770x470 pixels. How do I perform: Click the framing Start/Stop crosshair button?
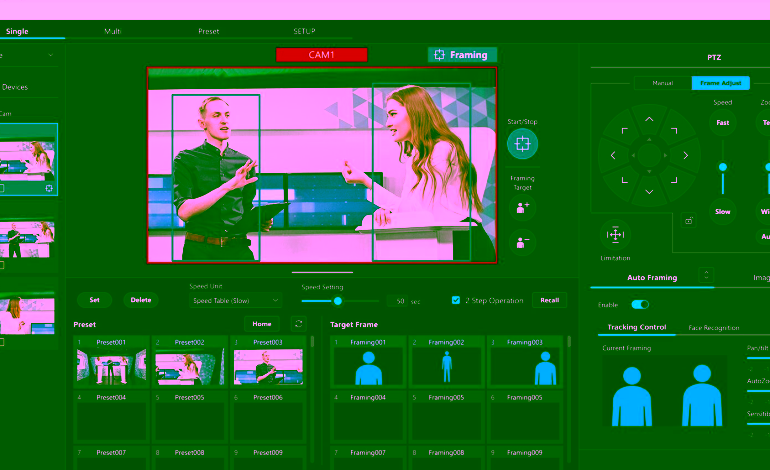[x=522, y=144]
